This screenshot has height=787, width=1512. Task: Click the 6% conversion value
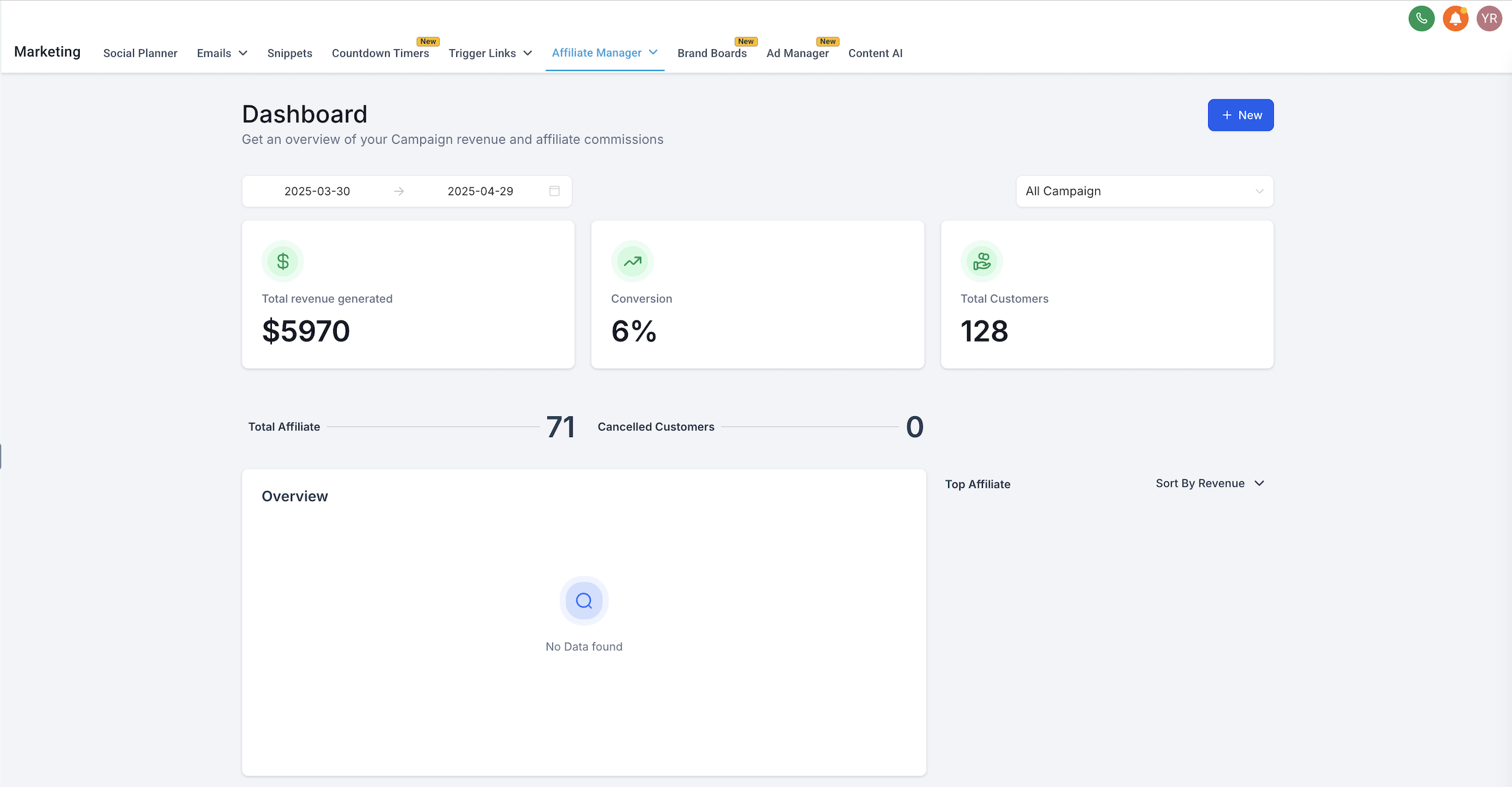633,331
